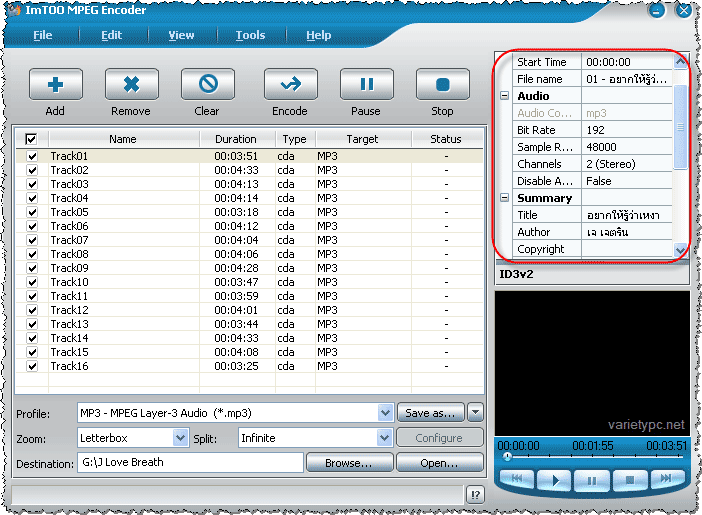702x515 pixels.
Task: Click the Bit Rate value 192
Action: pos(627,130)
